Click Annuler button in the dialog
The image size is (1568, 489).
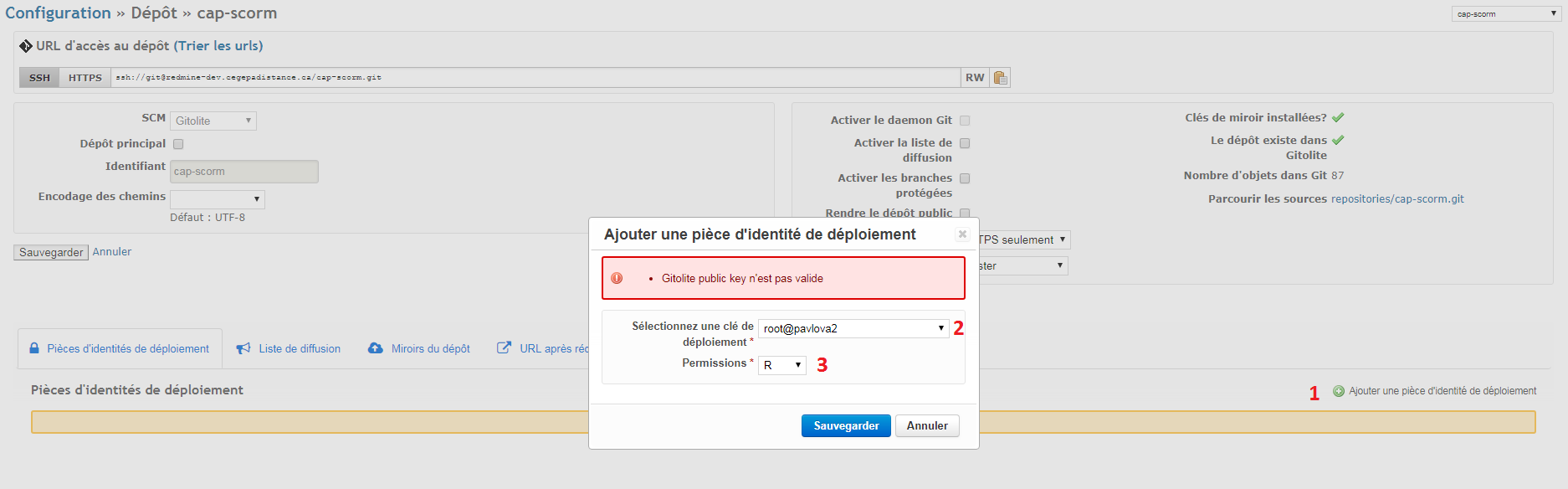point(927,425)
